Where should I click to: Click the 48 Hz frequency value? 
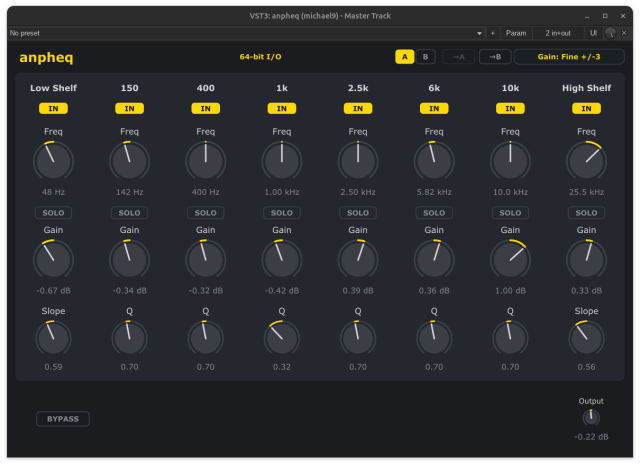pos(53,192)
